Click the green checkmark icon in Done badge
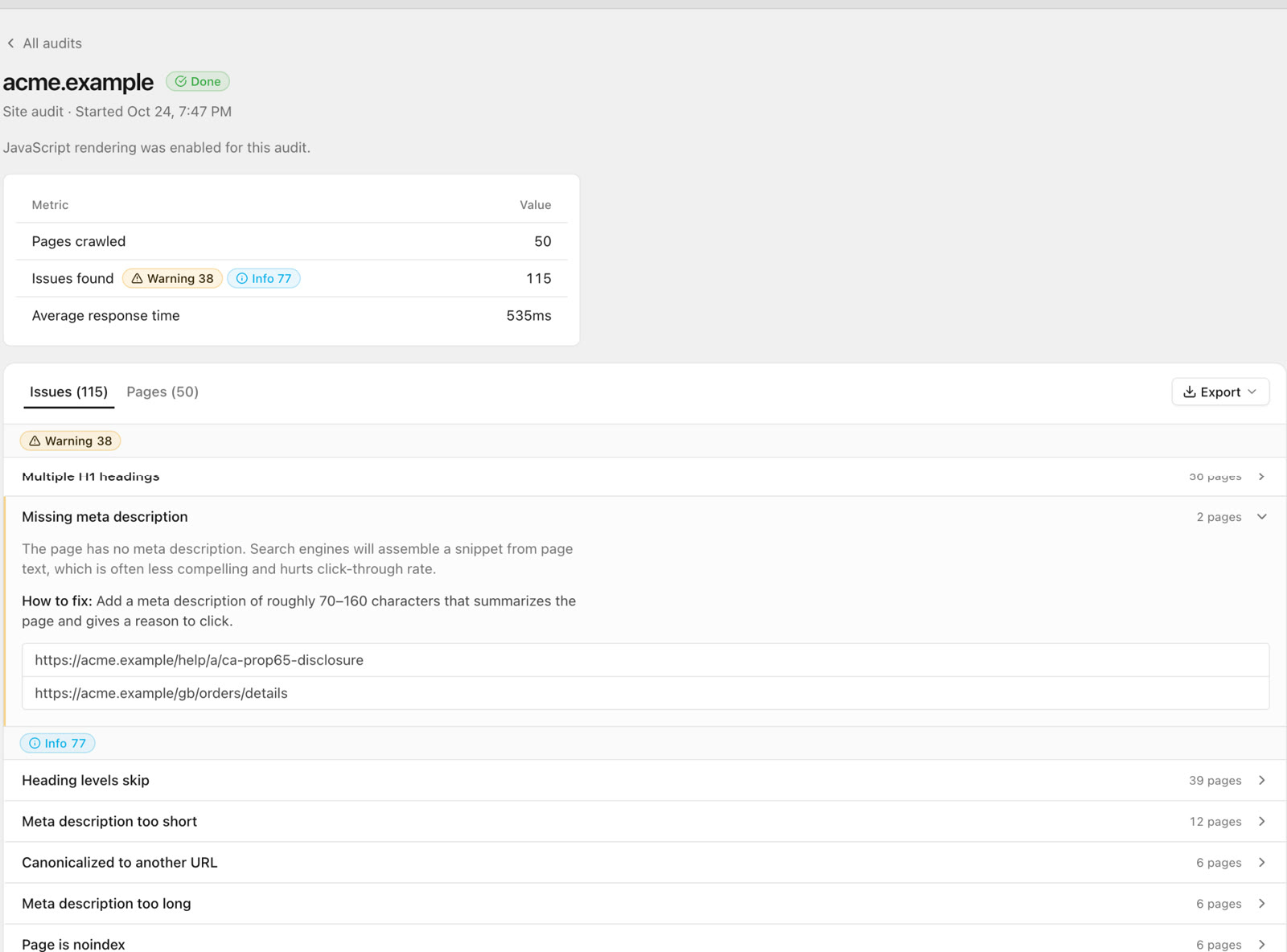Viewport: 1287px width, 952px height. click(x=181, y=81)
